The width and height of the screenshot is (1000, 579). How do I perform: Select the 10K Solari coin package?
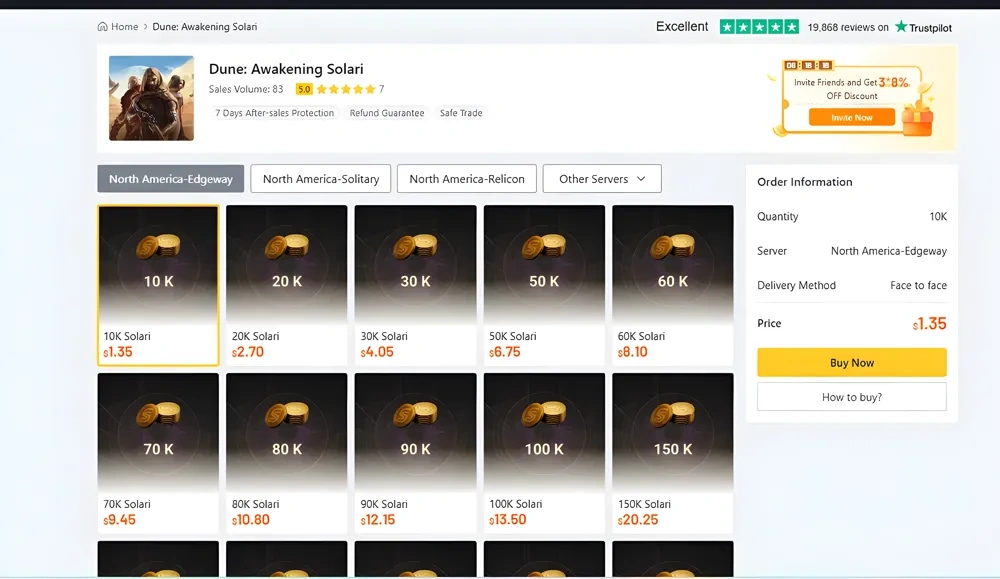[158, 285]
